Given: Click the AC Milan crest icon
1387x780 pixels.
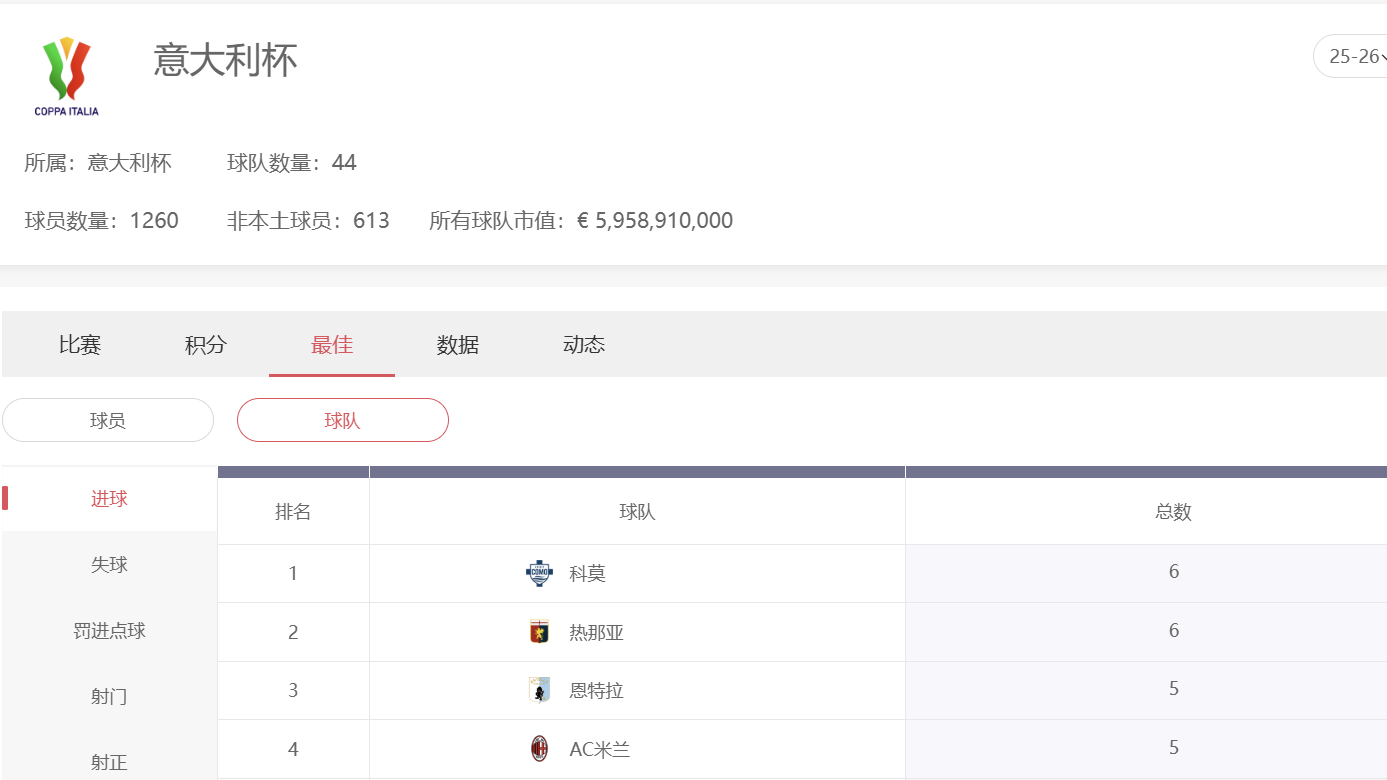Looking at the screenshot, I should tap(539, 749).
